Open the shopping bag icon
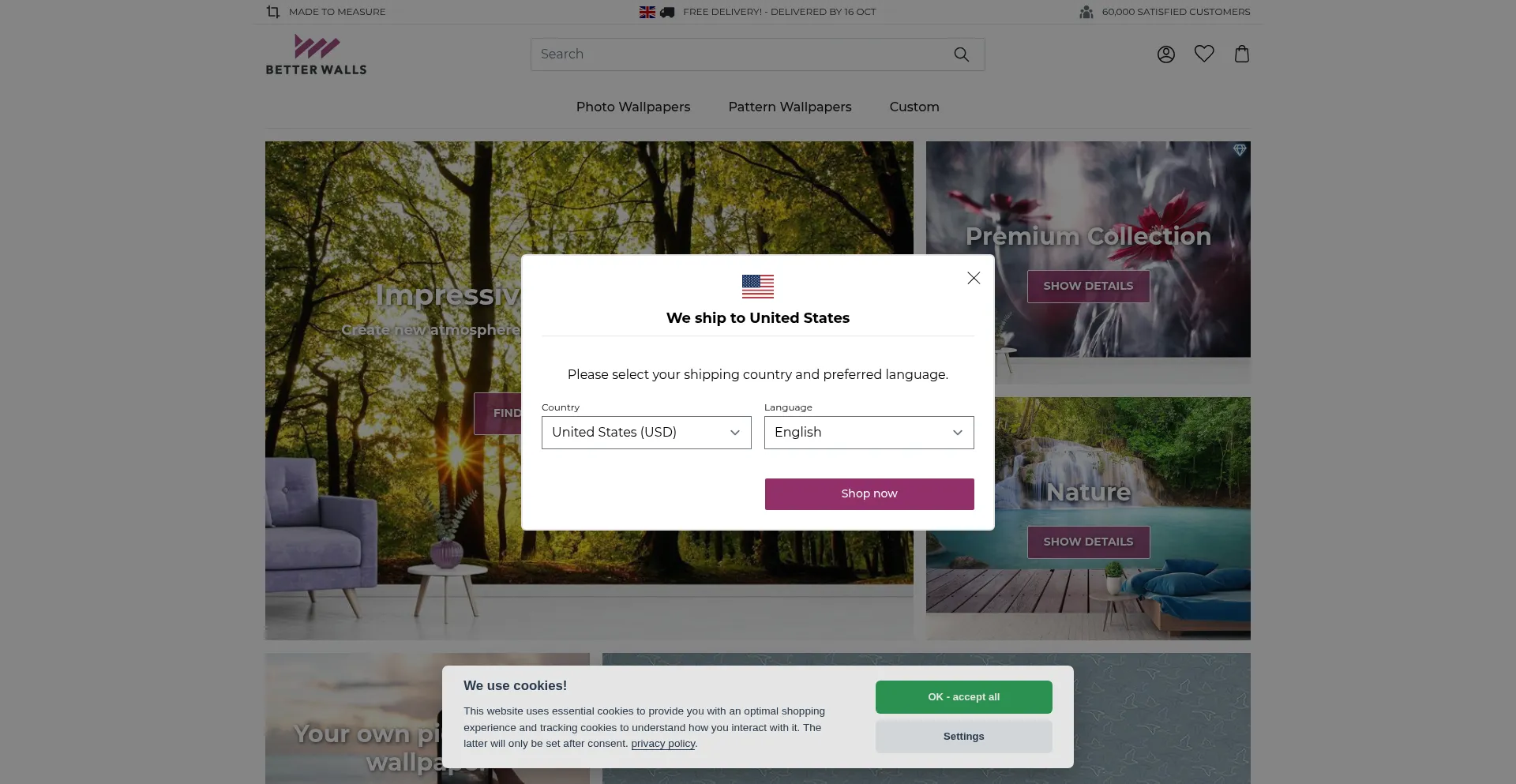 pyautogui.click(x=1242, y=54)
